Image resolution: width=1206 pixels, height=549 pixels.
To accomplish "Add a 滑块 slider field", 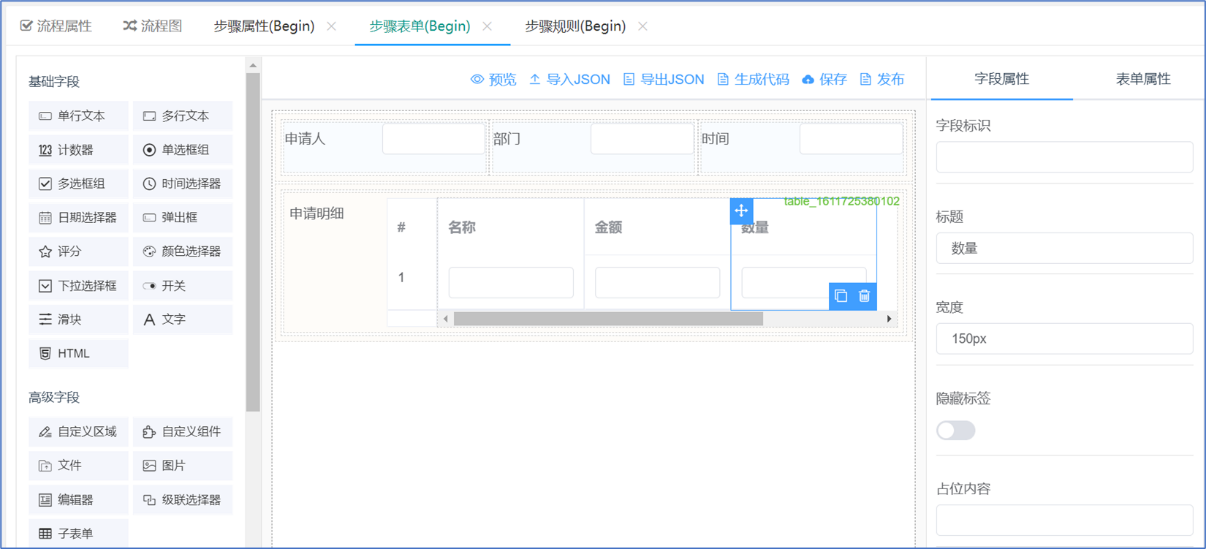I will (x=79, y=320).
